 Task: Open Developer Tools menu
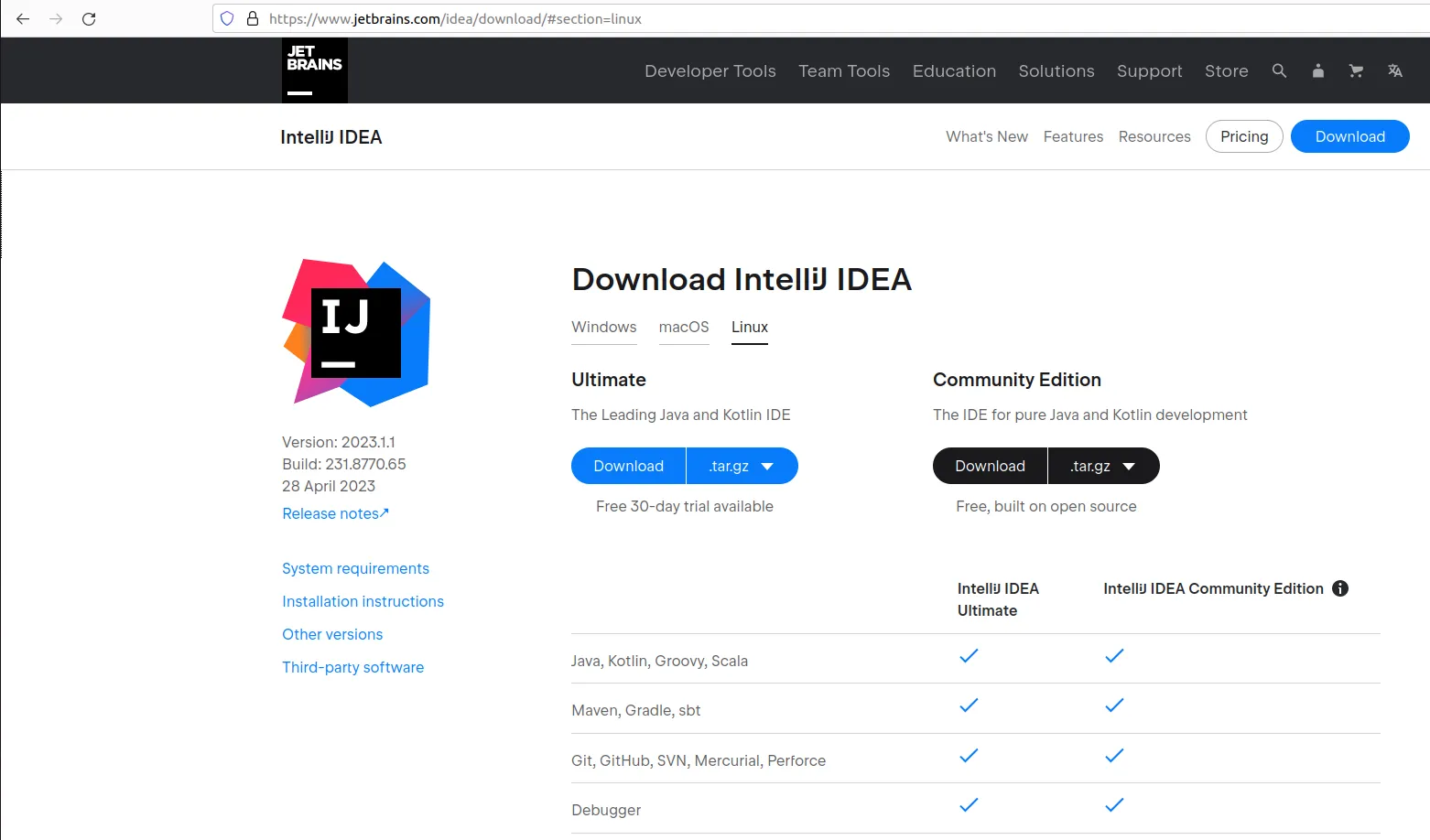pos(710,71)
